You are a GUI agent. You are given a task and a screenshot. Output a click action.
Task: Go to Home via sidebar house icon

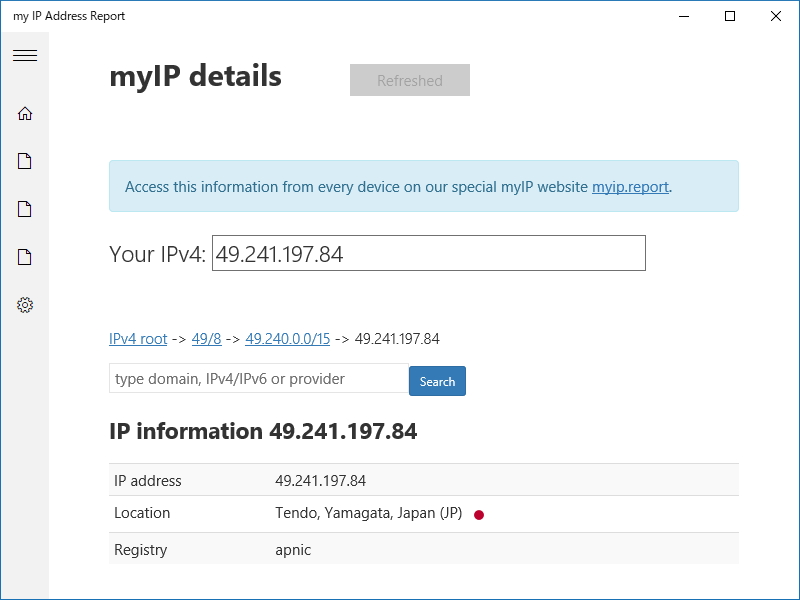point(24,113)
